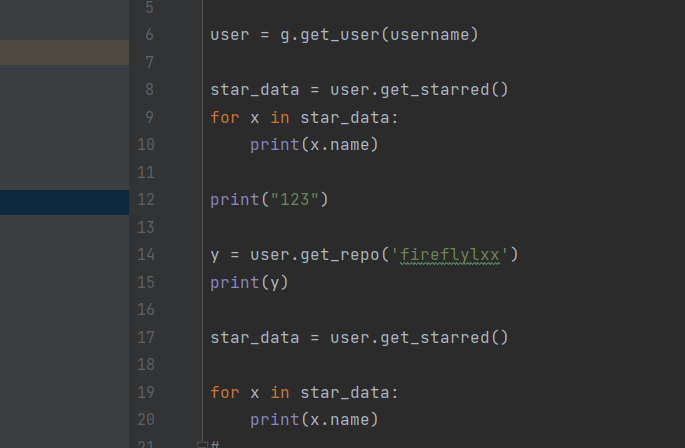Select the dark blue highlighted row in the side panel
The height and width of the screenshot is (448, 685).
tap(64, 202)
